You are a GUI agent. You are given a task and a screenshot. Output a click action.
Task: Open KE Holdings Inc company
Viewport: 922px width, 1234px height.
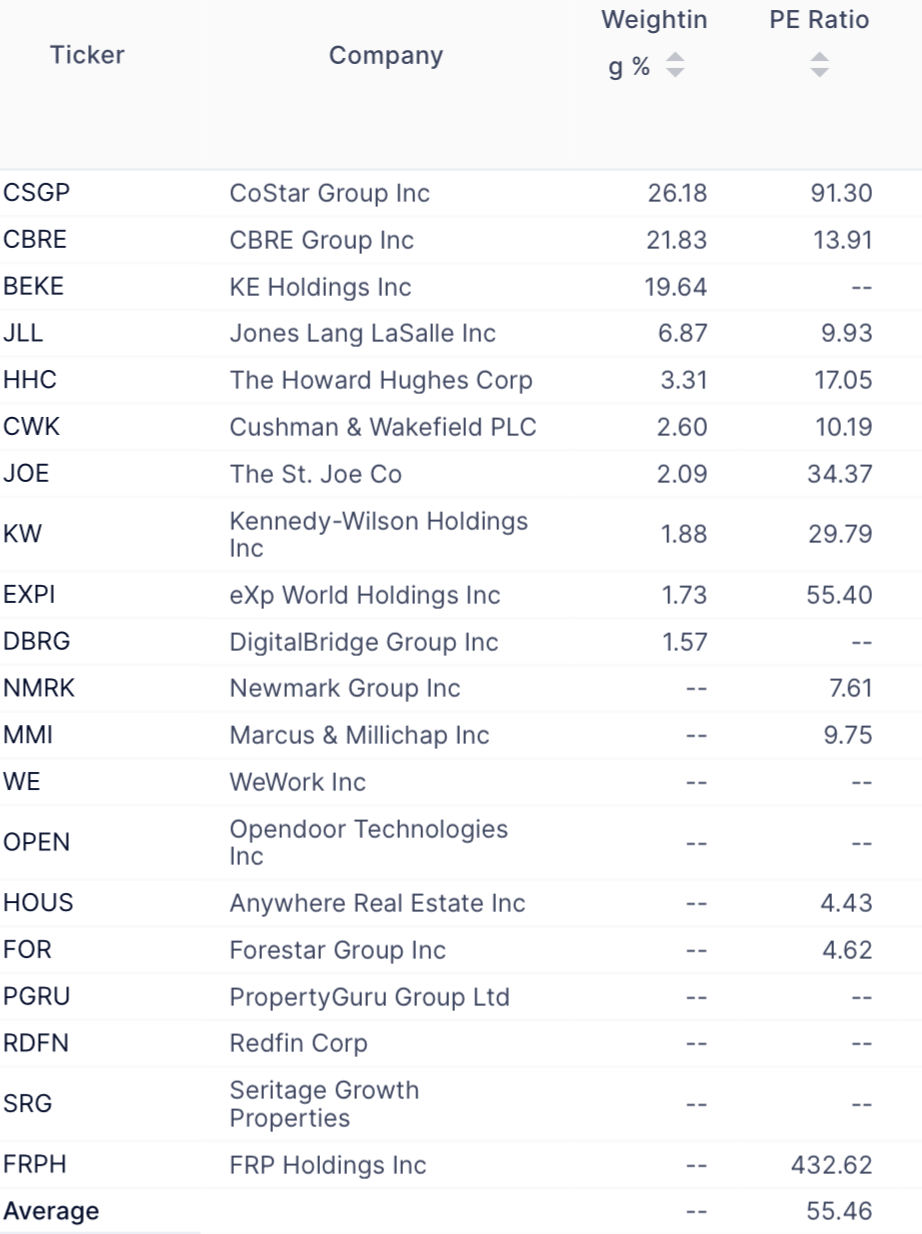point(320,287)
